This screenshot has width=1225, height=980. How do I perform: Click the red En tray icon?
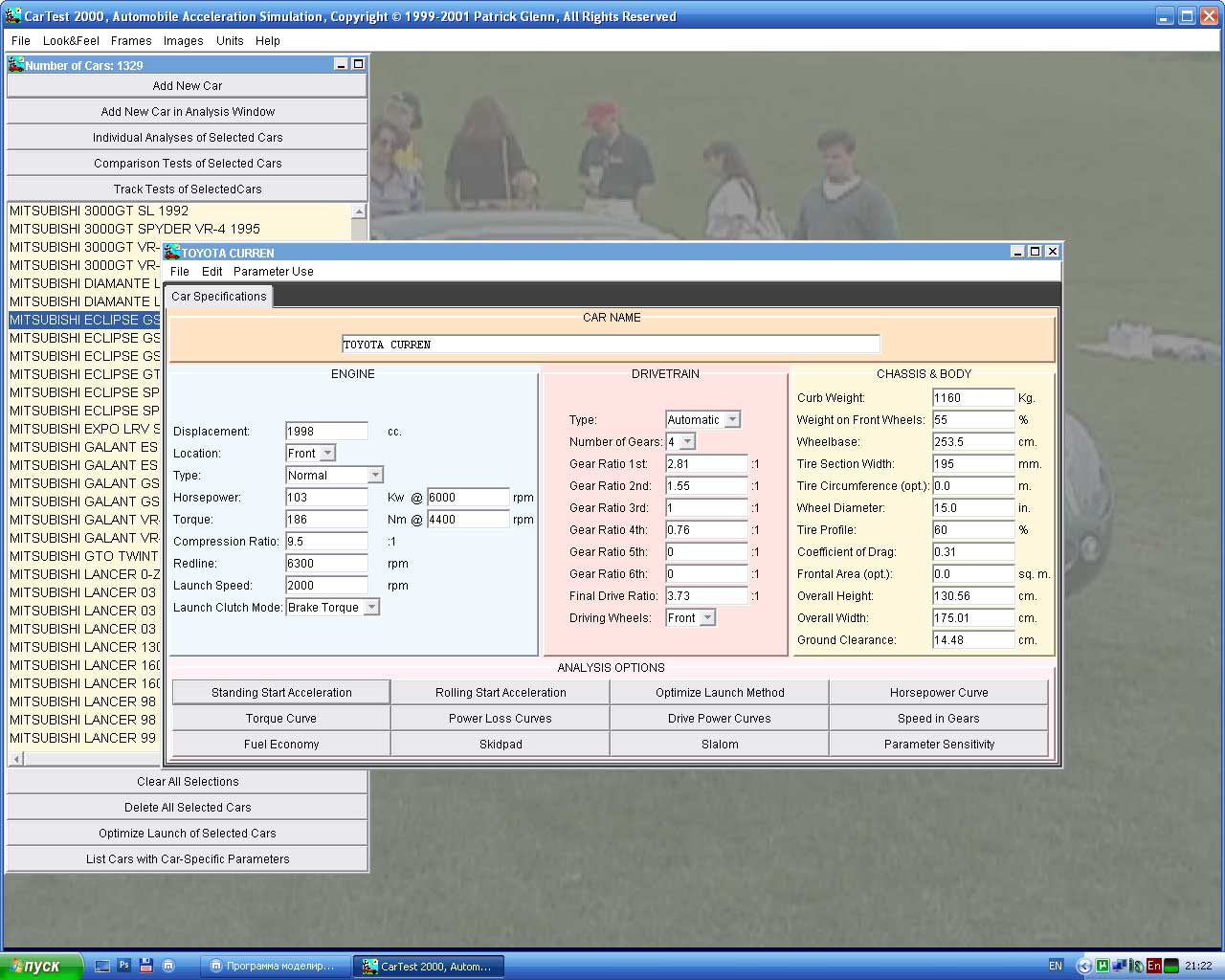1153,966
